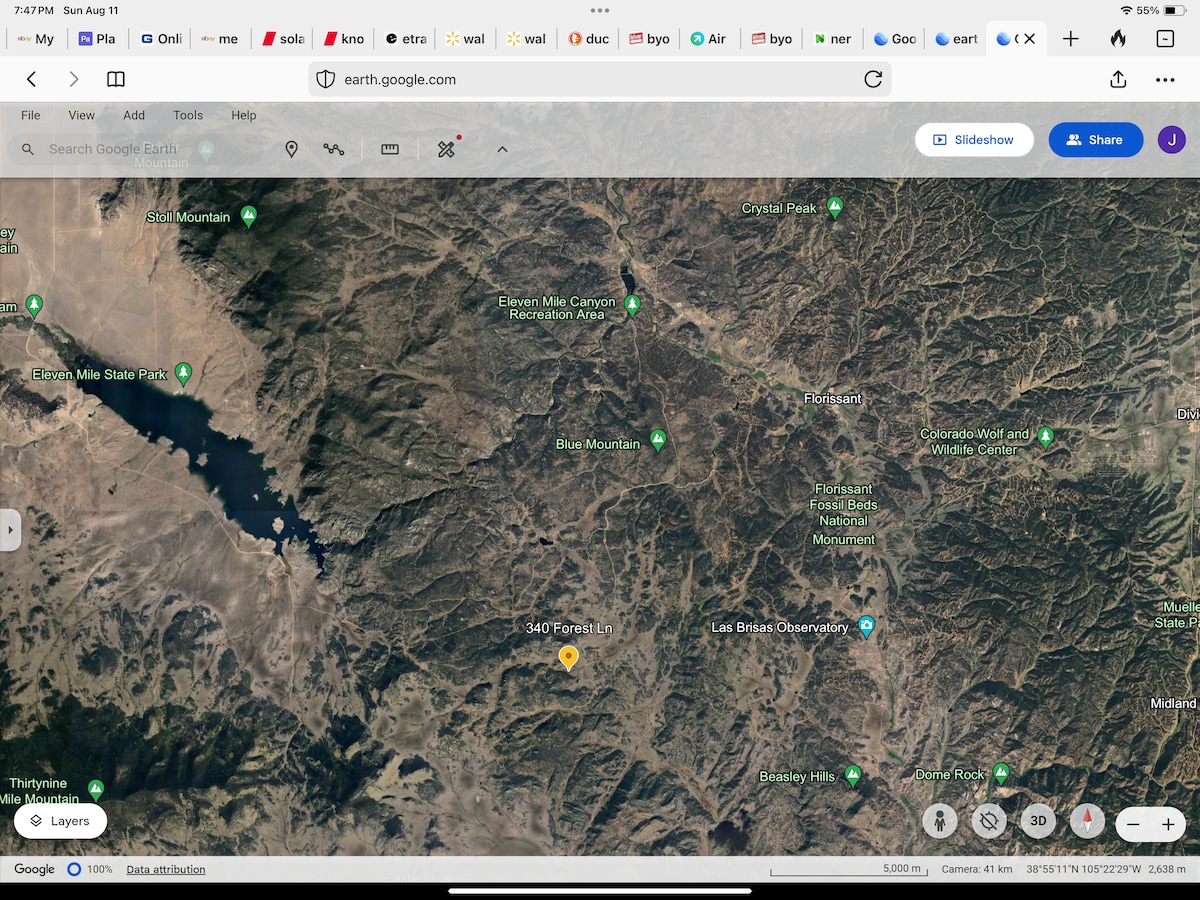Click Florissant Fossil Beds National Monument label
The height and width of the screenshot is (900, 1200).
(844, 514)
